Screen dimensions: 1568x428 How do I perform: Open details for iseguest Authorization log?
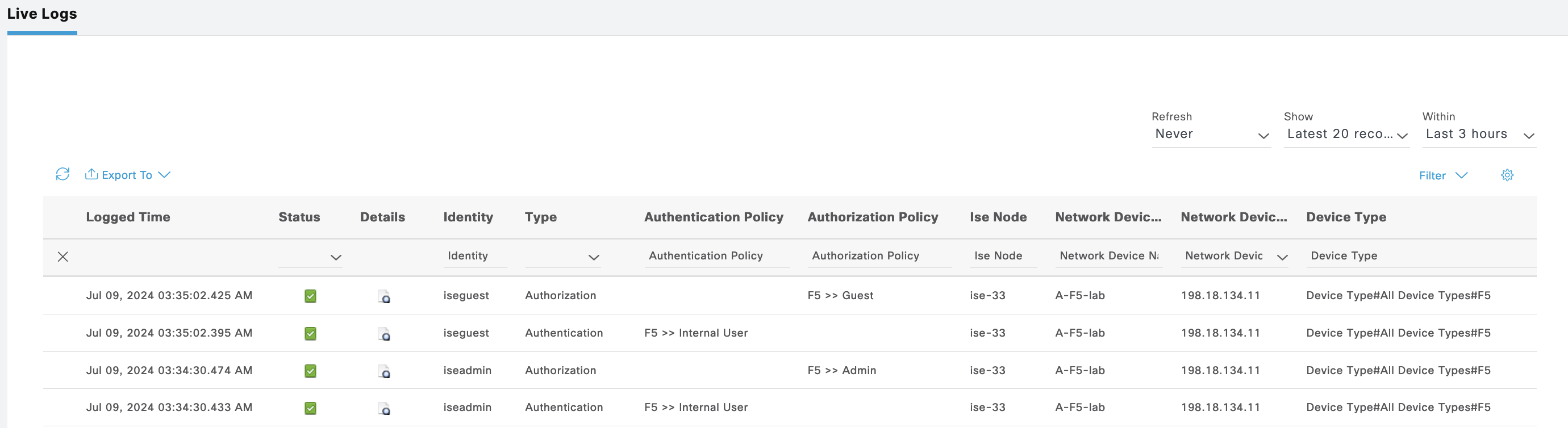pos(384,297)
